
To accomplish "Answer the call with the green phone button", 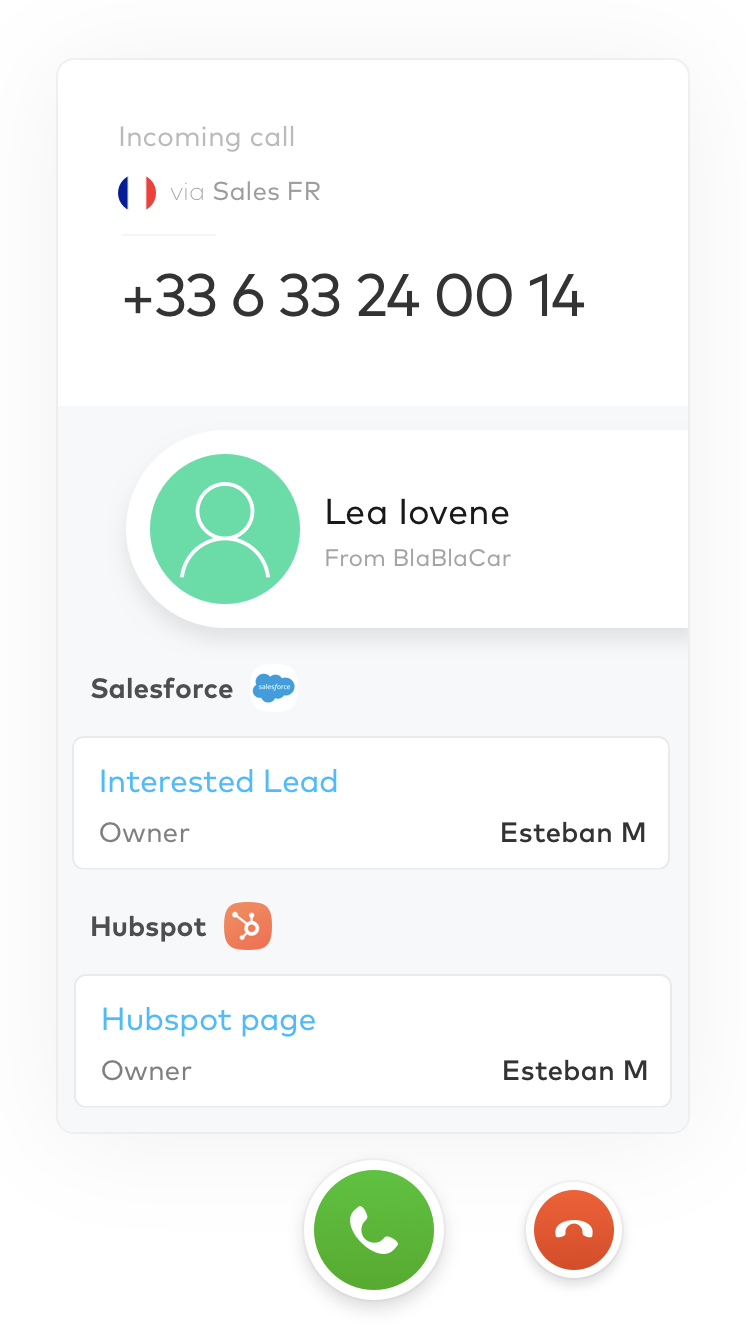I will point(374,1230).
